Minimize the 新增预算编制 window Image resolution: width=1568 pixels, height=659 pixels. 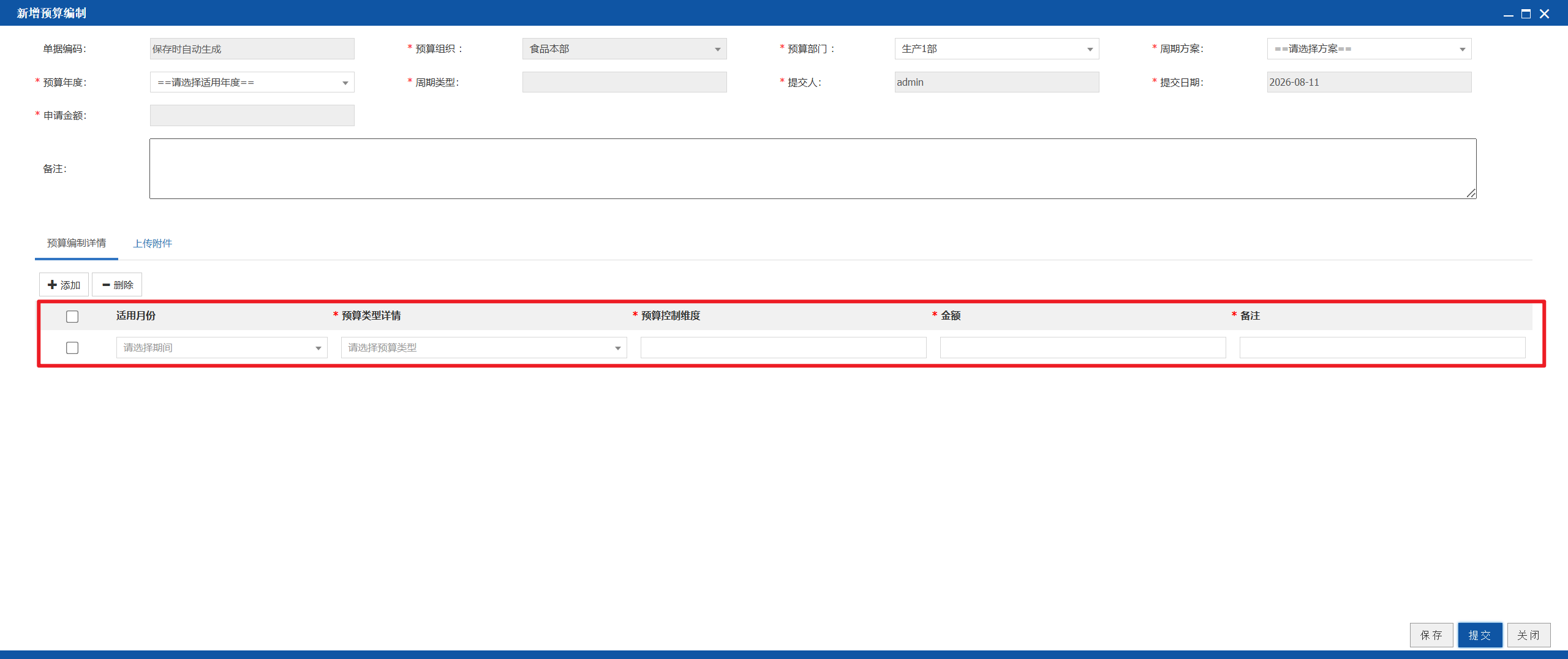(1508, 13)
